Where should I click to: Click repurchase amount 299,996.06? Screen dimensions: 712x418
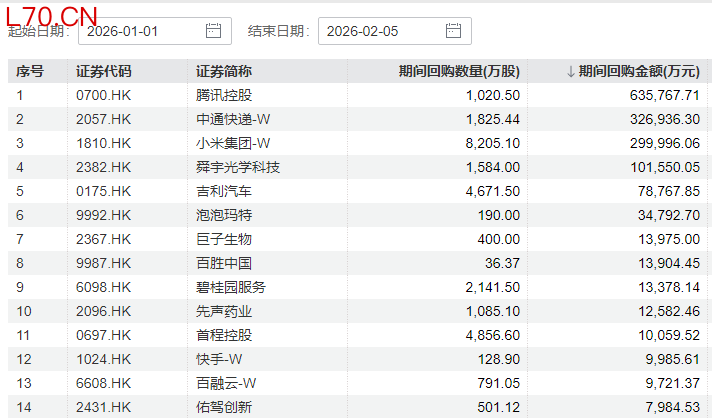[x=665, y=143]
